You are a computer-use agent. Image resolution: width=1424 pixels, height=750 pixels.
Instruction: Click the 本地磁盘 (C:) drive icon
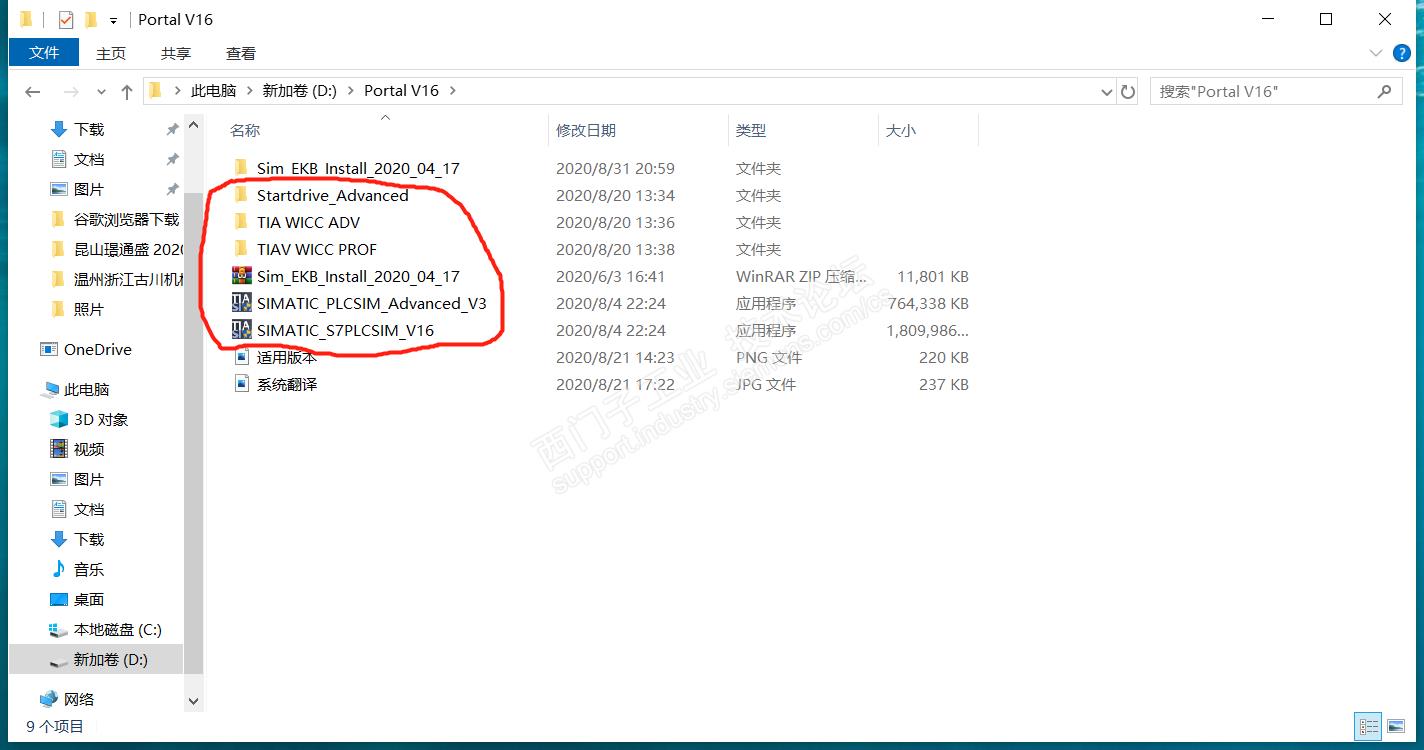click(59, 630)
